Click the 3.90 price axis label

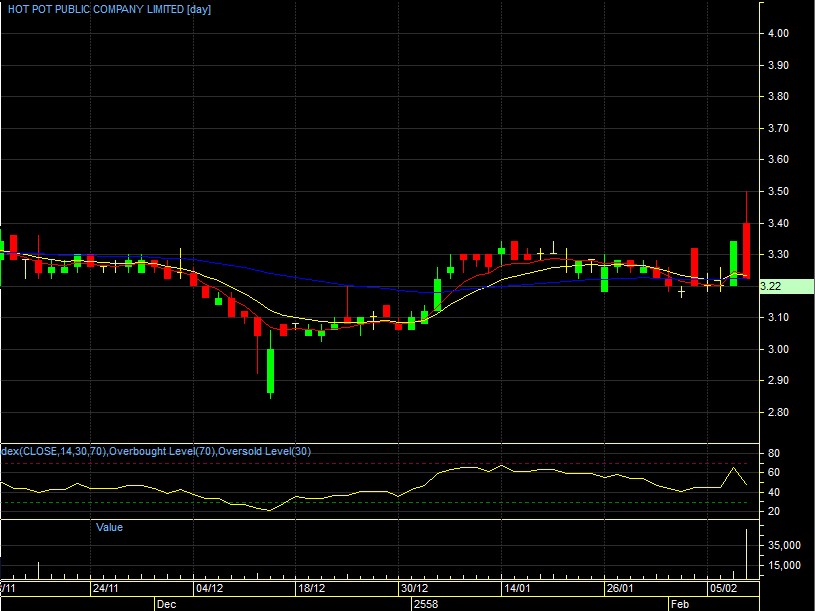click(778, 65)
